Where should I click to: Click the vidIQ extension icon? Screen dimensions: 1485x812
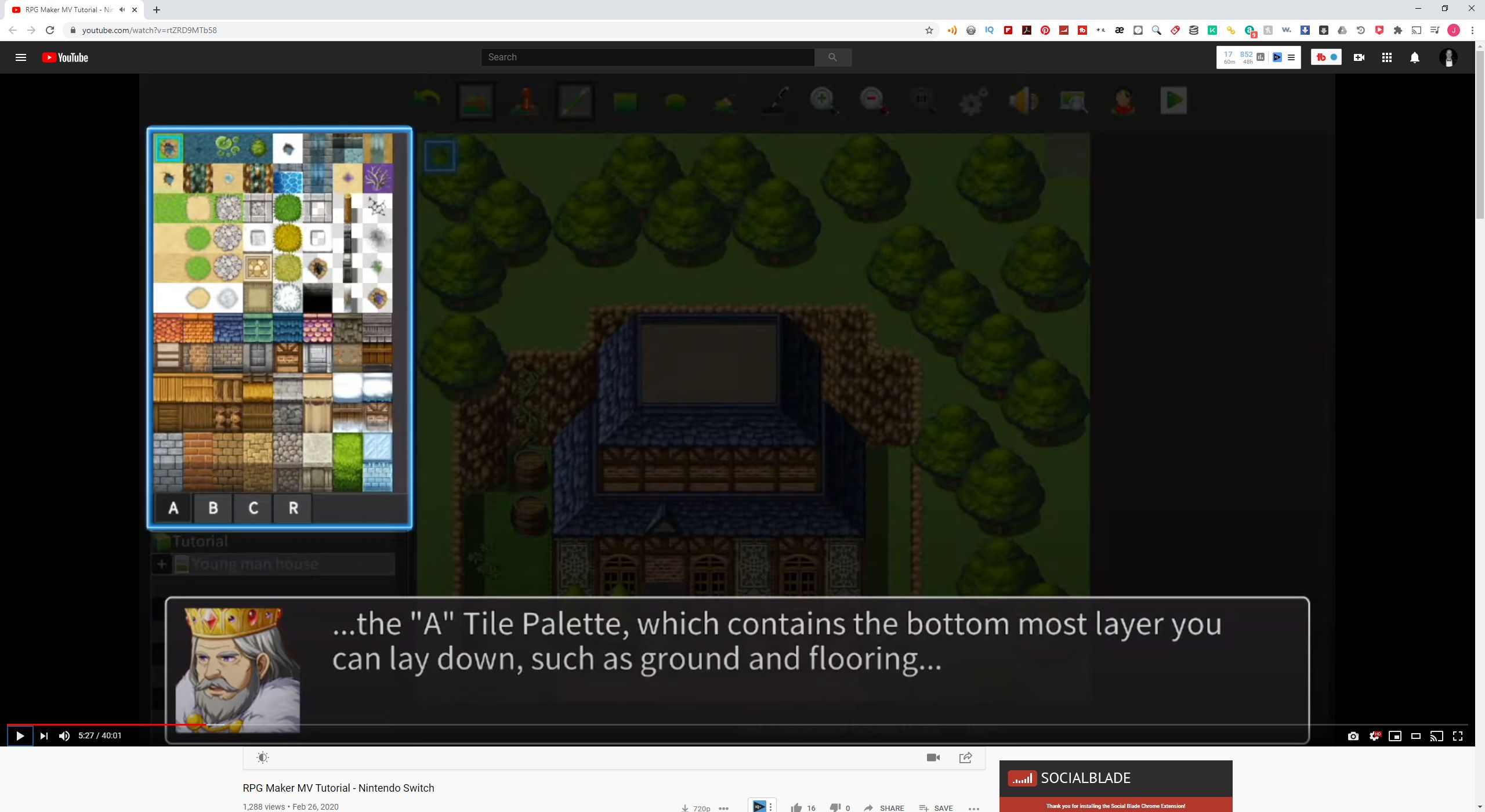[990, 30]
